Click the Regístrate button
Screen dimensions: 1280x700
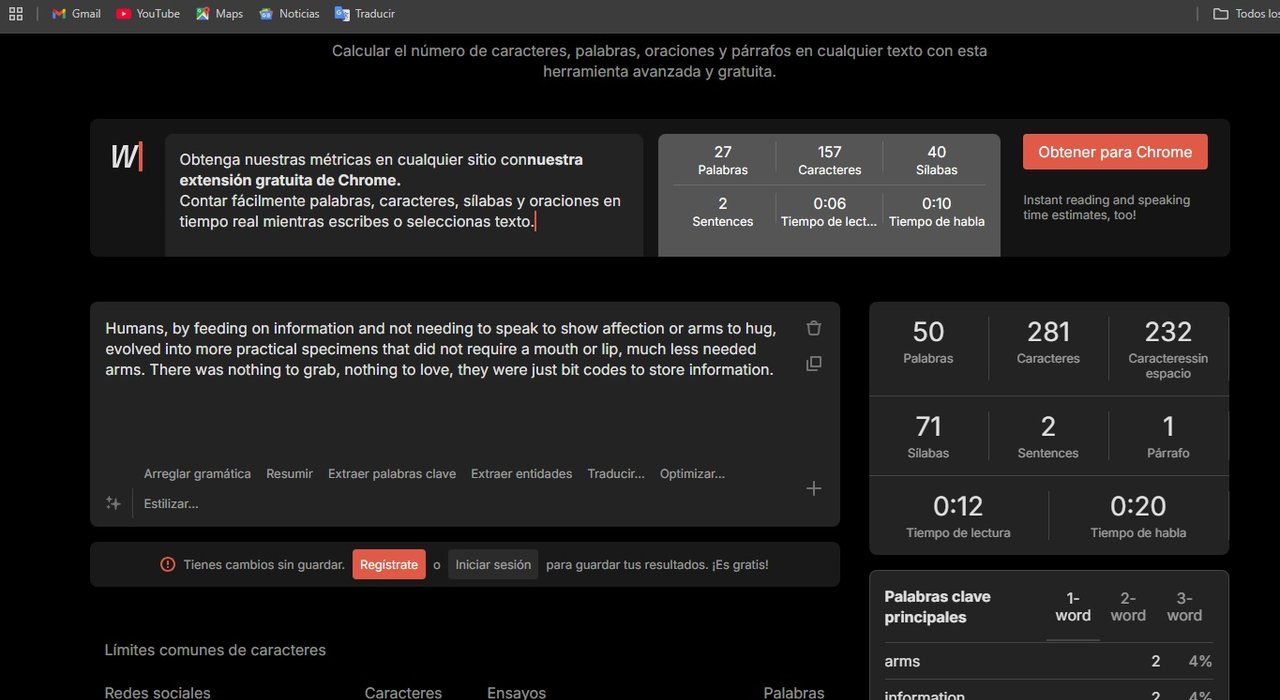[x=389, y=565]
